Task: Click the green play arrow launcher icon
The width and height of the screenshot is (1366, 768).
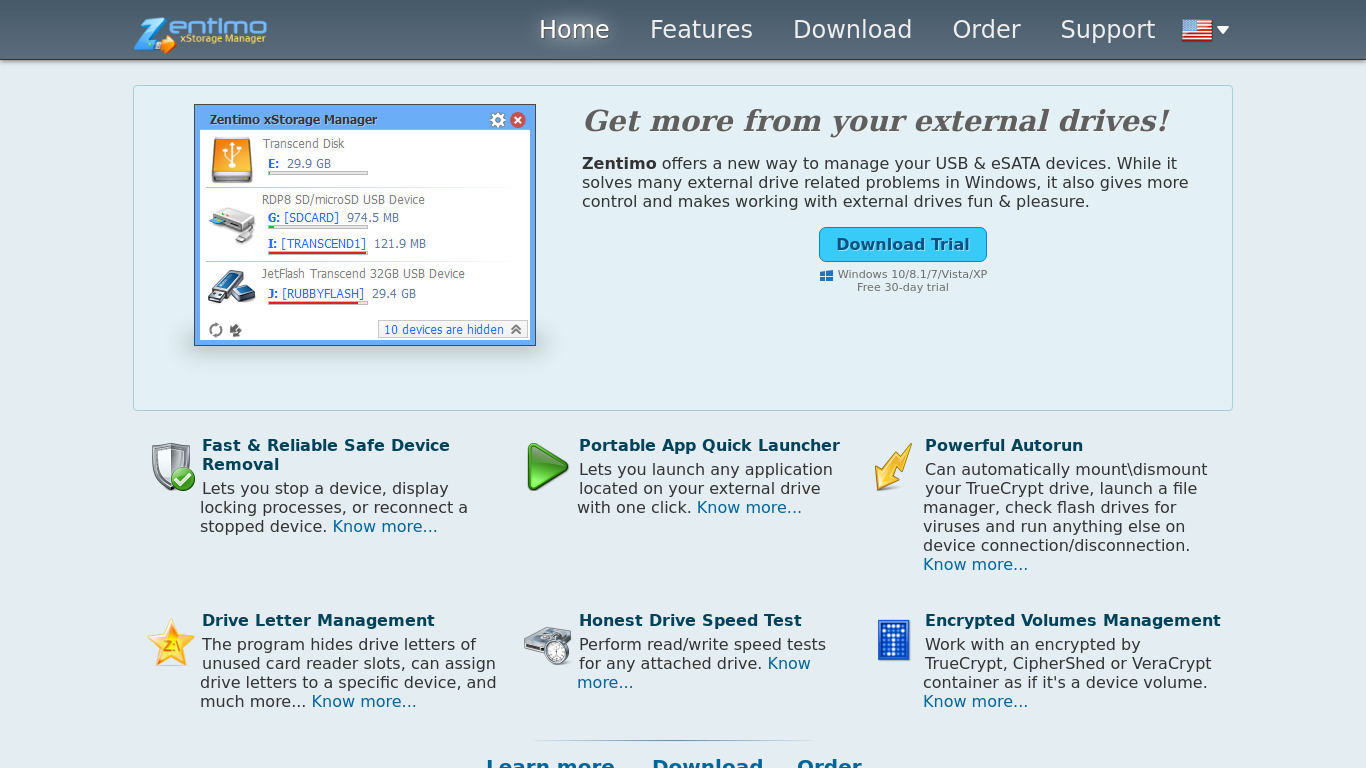Action: pyautogui.click(x=547, y=467)
